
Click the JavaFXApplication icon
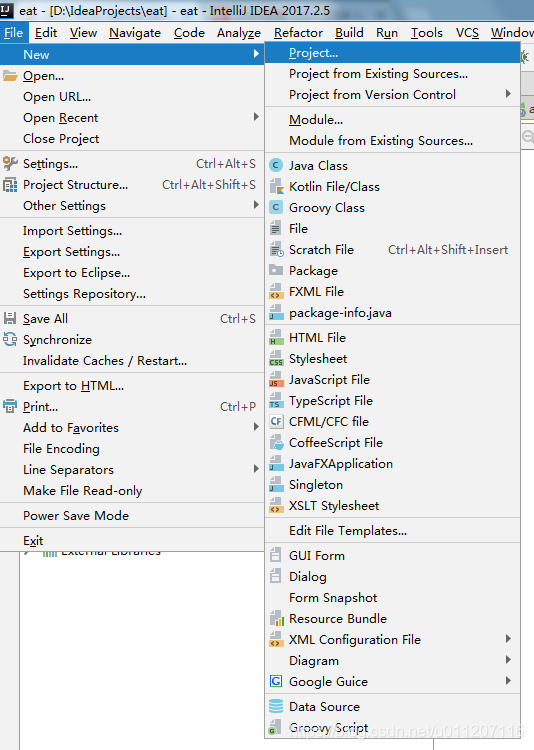[276, 464]
